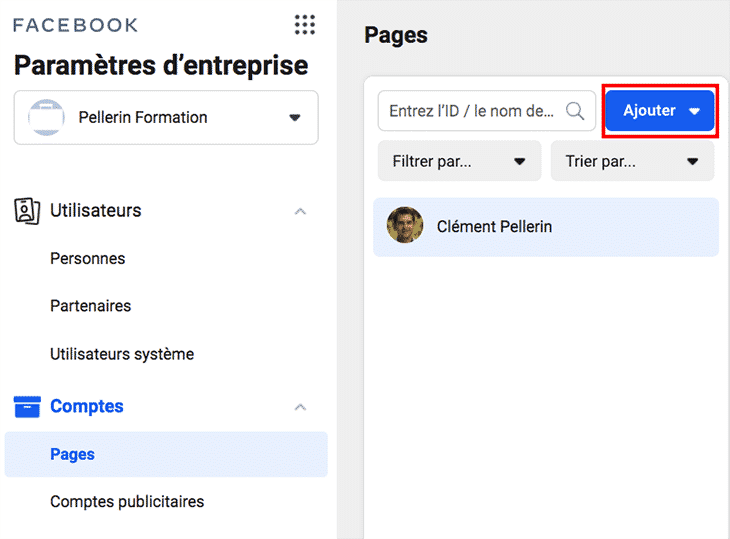Select Utilisateurs système menu item
Screen dimensions: 730x539
click(122, 354)
